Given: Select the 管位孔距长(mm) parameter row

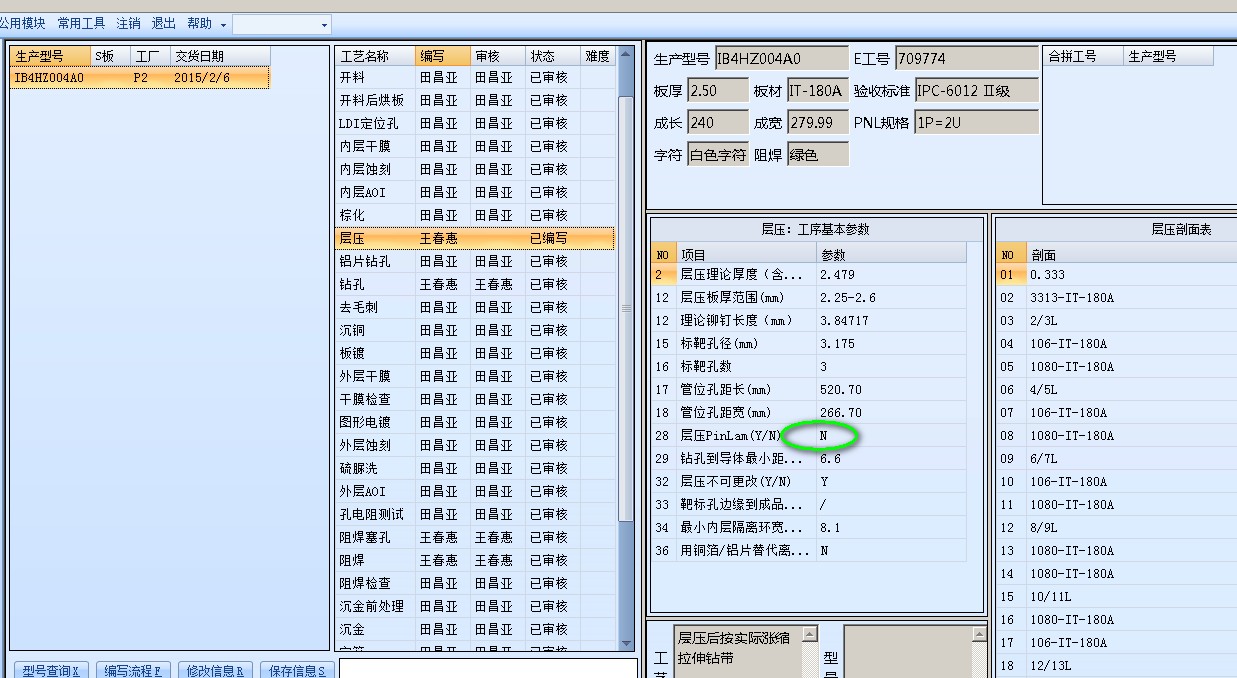Looking at the screenshot, I should 809,389.
